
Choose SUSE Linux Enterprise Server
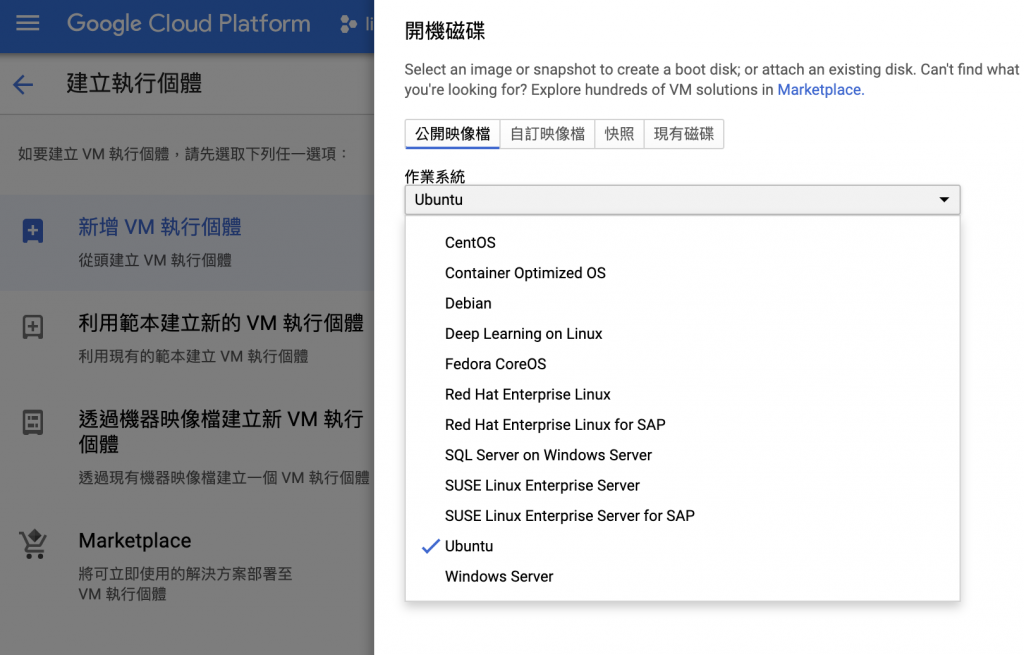click(682, 485)
